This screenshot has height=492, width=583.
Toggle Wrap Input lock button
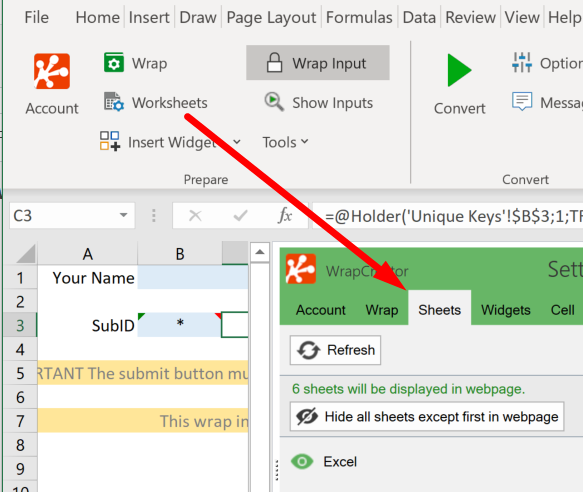click(x=318, y=63)
